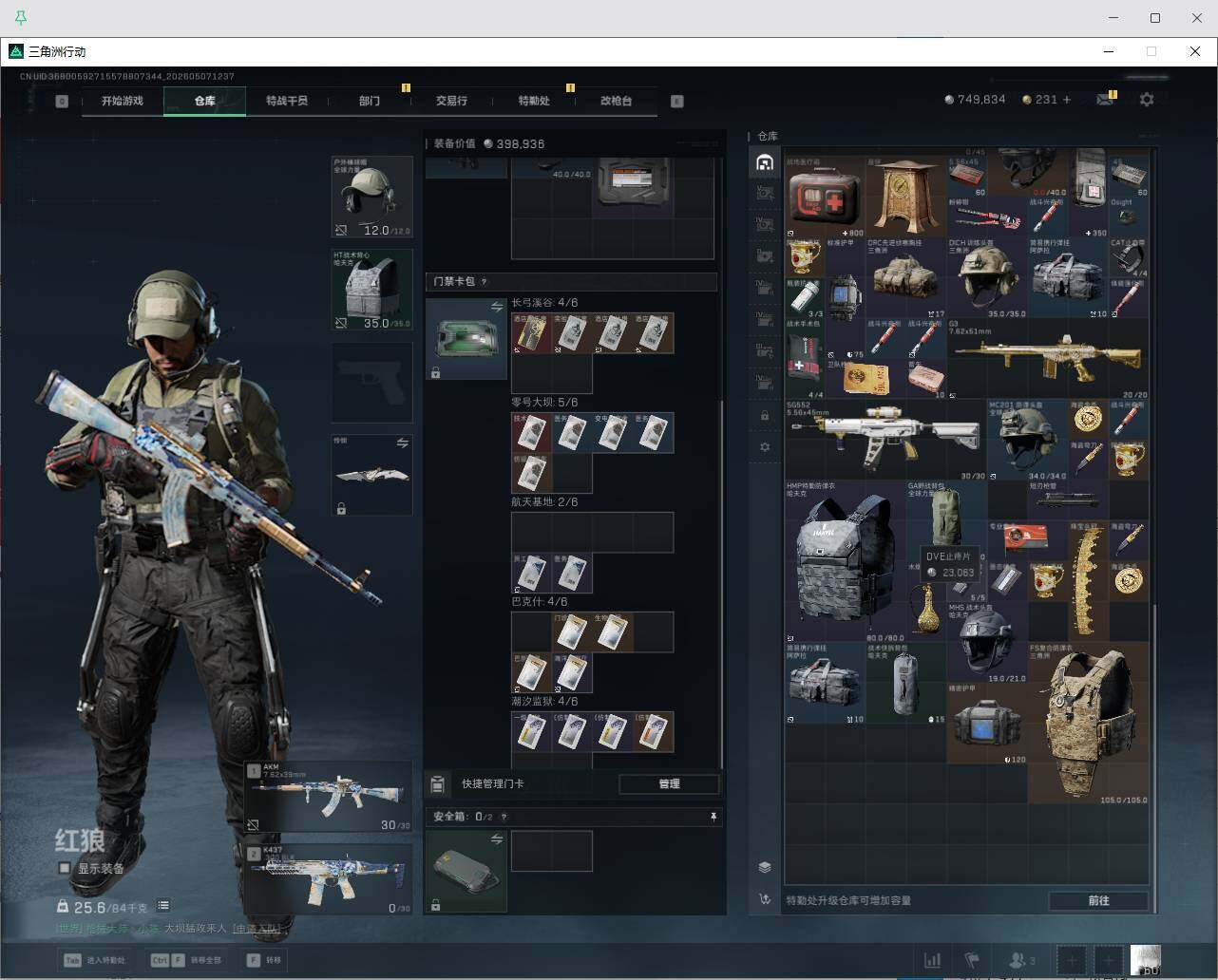Select the AKM primary weapon slot
Image resolution: width=1218 pixels, height=980 pixels.
tap(329, 796)
